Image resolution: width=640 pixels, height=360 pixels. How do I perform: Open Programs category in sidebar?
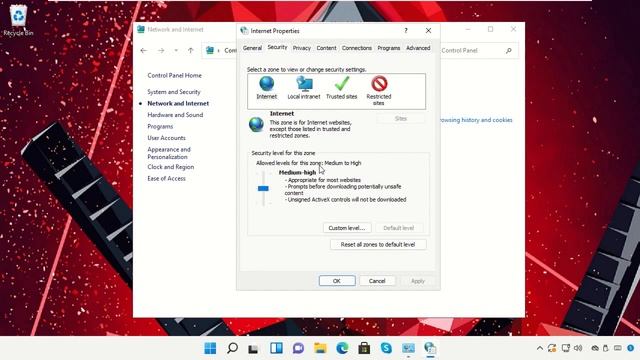coord(160,127)
